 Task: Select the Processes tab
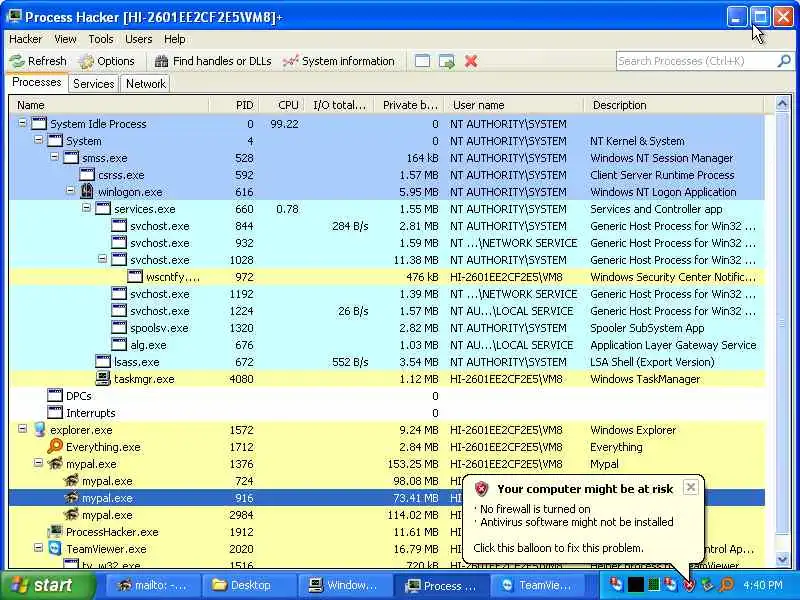pos(37,83)
